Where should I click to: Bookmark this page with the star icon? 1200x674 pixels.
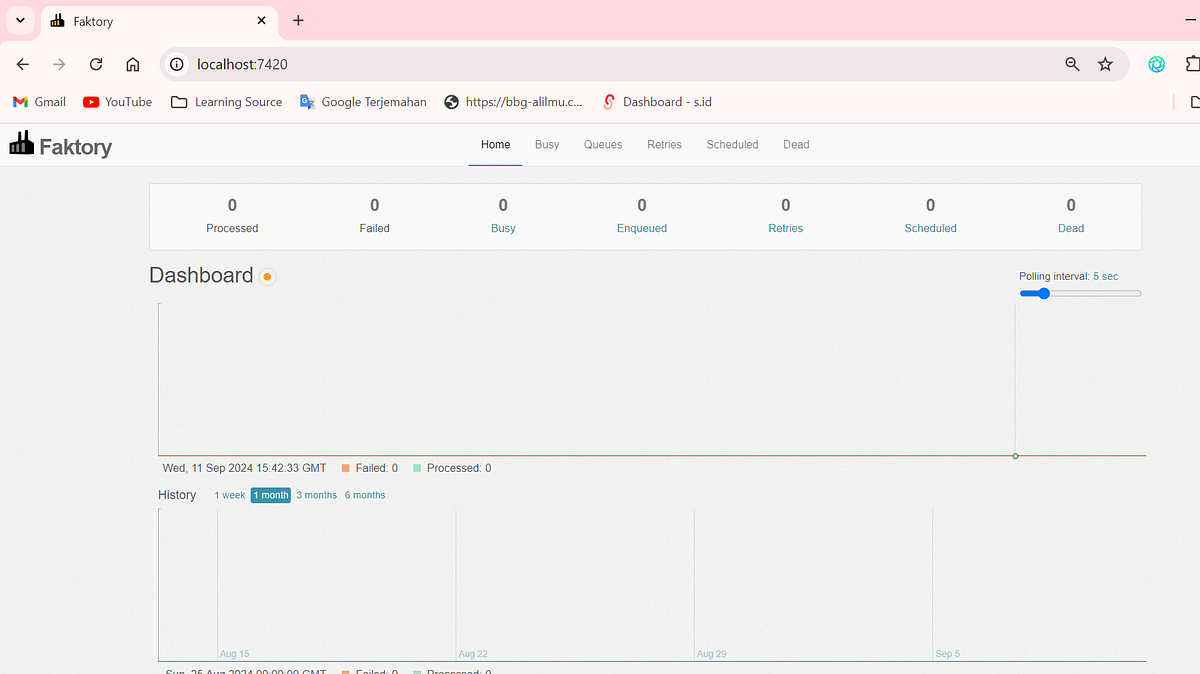[1105, 64]
